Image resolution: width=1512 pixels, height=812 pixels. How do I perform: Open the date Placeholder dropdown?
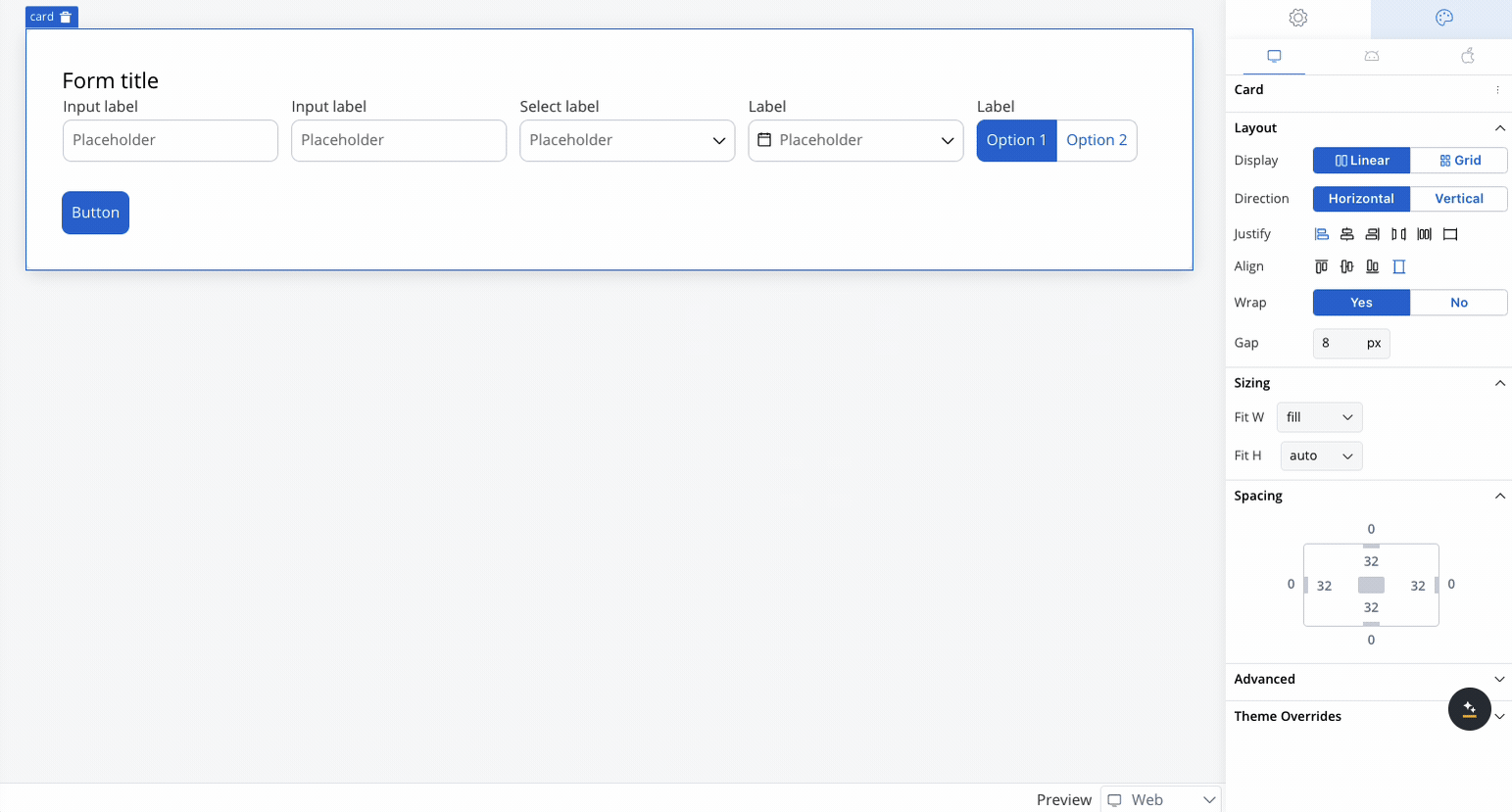click(855, 140)
